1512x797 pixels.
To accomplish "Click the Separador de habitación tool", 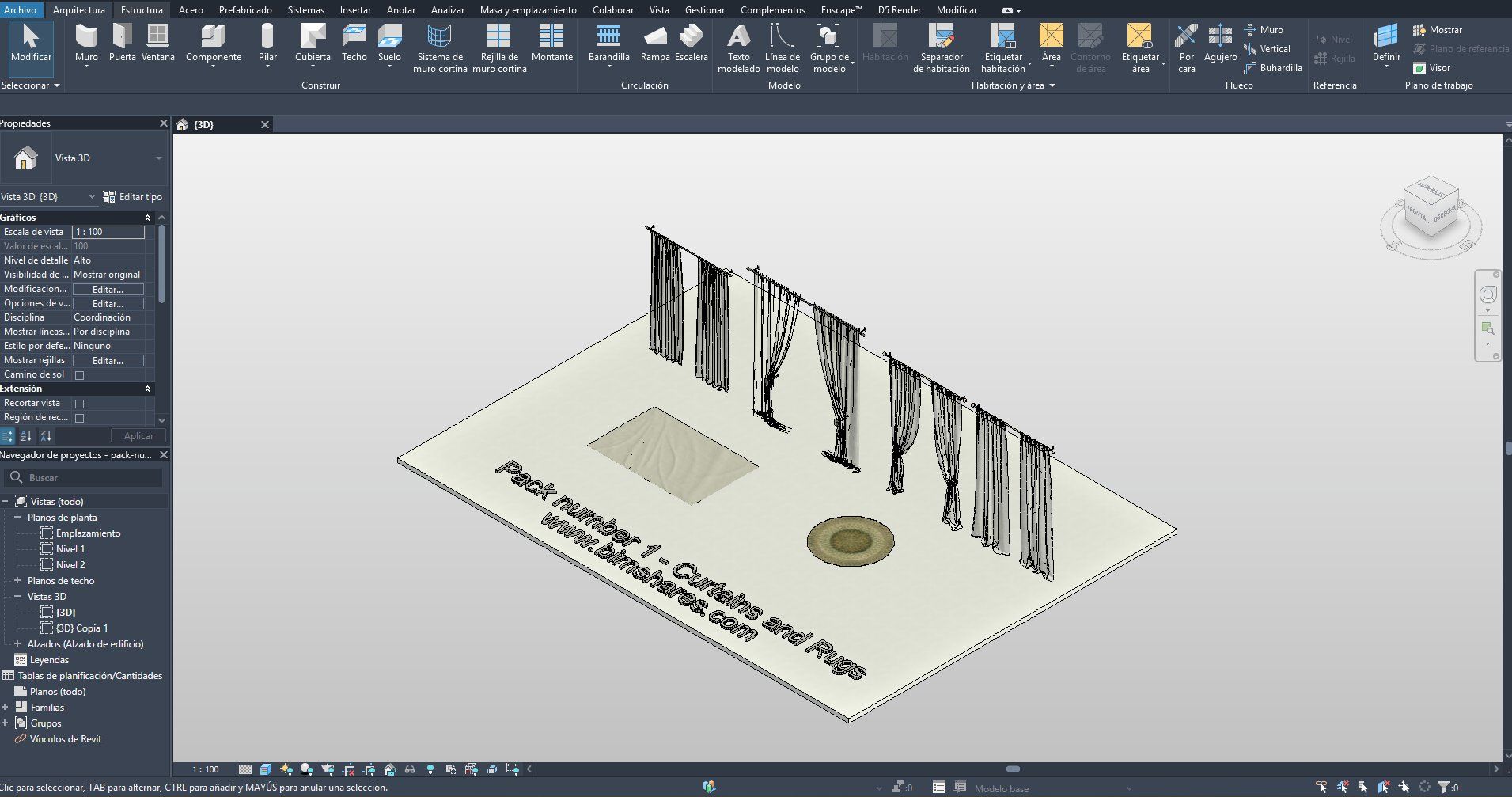I will pyautogui.click(x=941, y=48).
